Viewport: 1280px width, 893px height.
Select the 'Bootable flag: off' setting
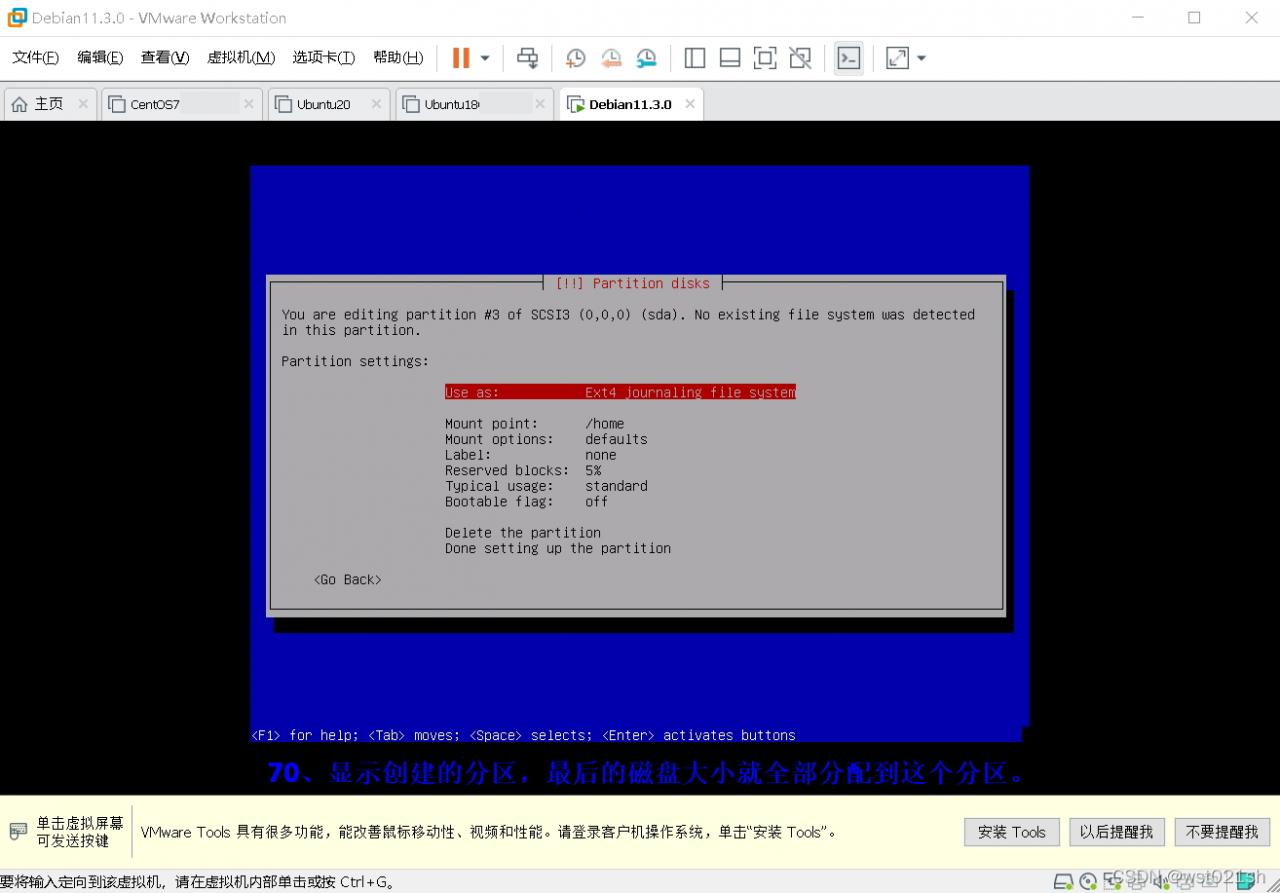pyautogui.click(x=526, y=501)
